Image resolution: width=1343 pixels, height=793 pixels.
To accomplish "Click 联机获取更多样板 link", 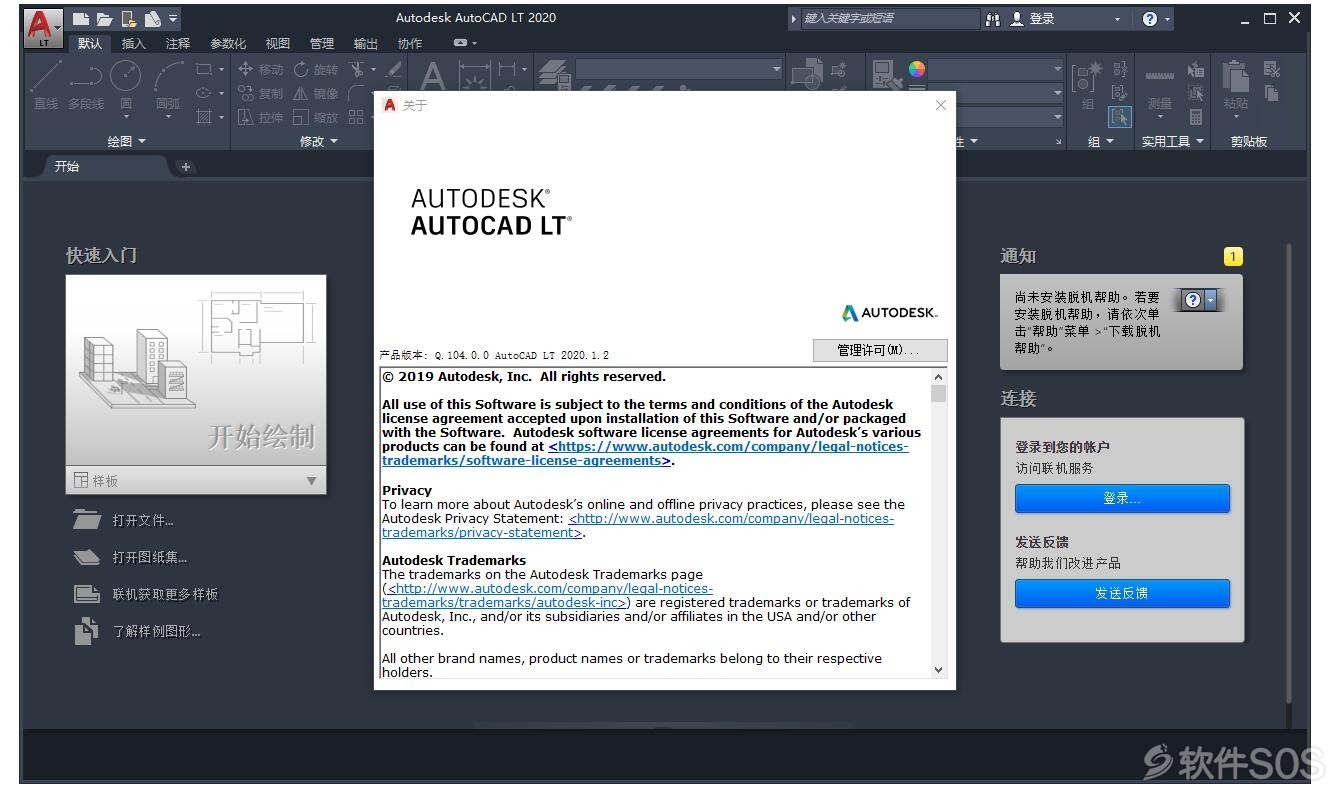I will tap(146, 594).
